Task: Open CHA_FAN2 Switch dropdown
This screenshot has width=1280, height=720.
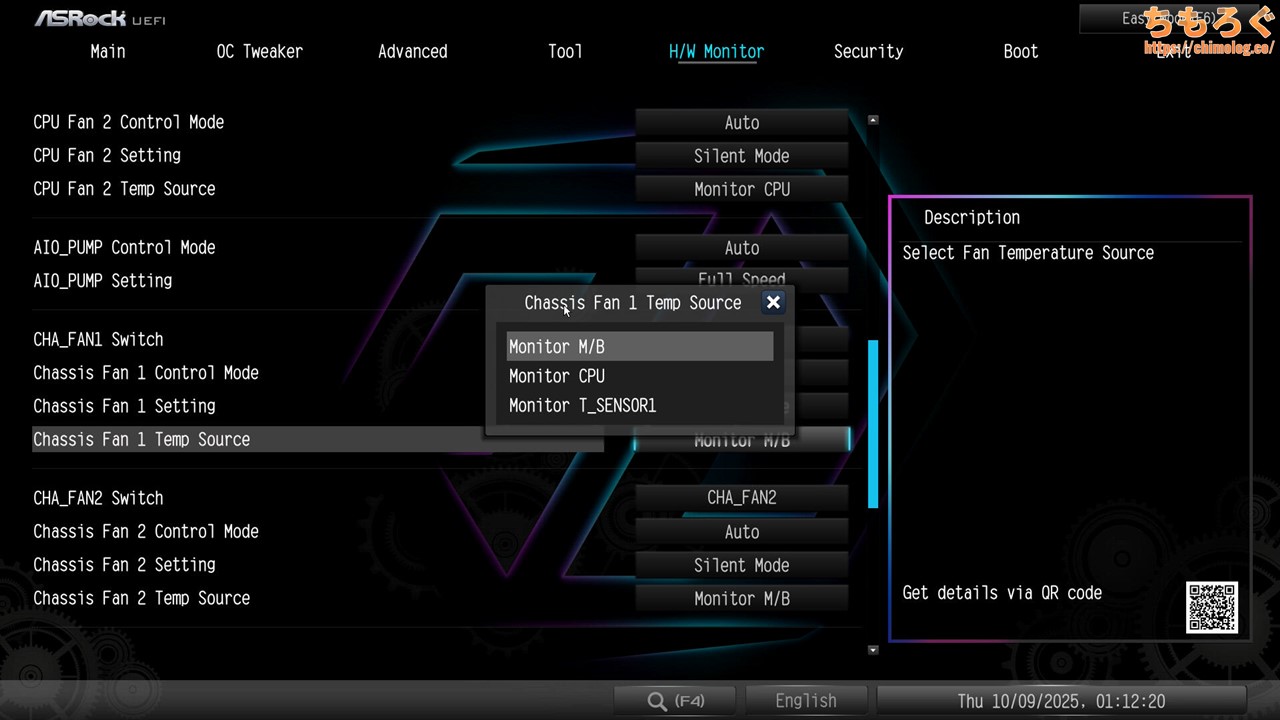Action: click(x=741, y=498)
